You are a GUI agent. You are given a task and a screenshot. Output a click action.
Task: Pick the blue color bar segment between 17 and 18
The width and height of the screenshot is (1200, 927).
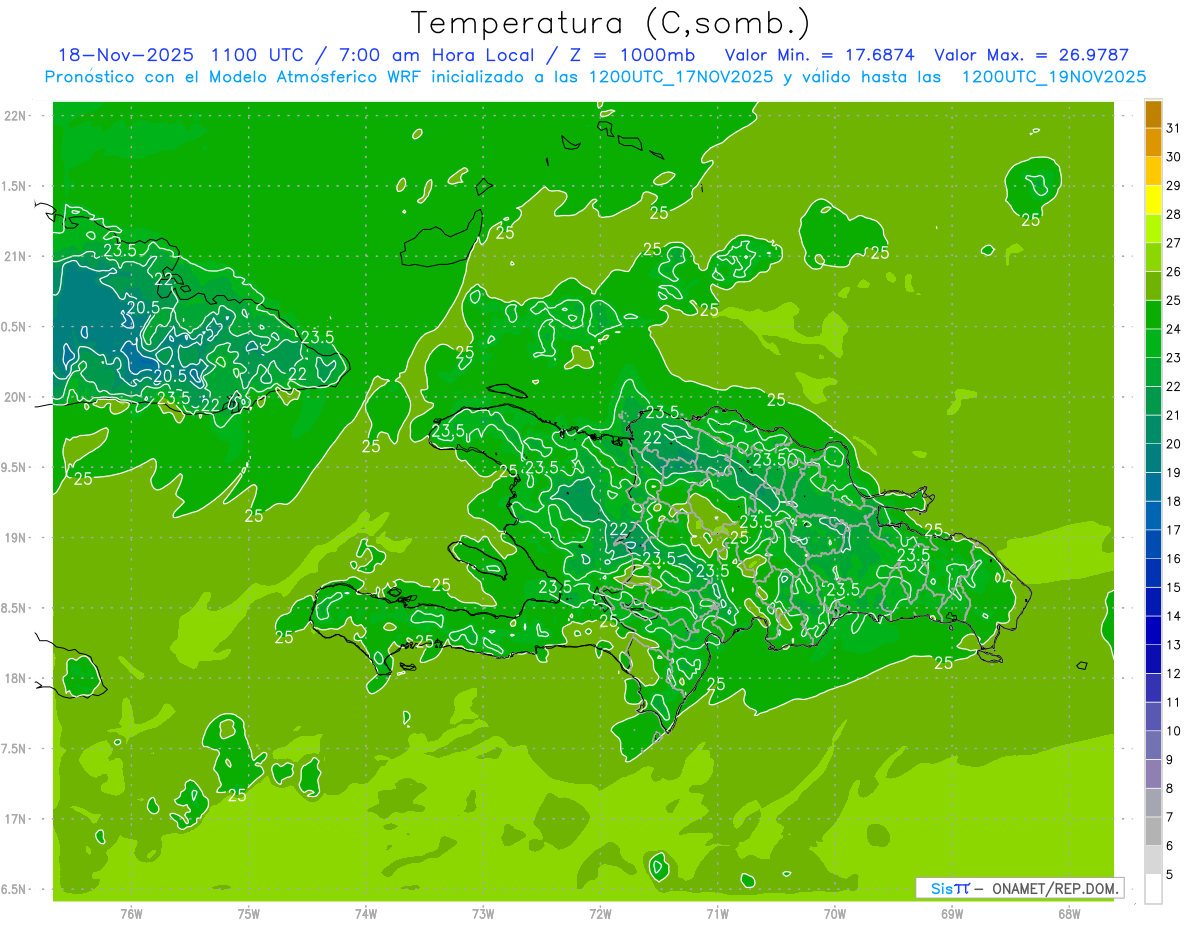1153,516
